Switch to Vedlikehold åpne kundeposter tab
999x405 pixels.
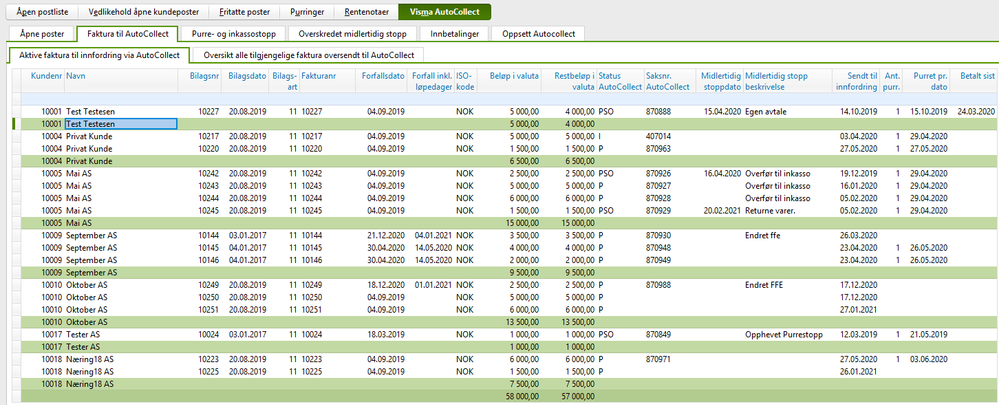(143, 12)
